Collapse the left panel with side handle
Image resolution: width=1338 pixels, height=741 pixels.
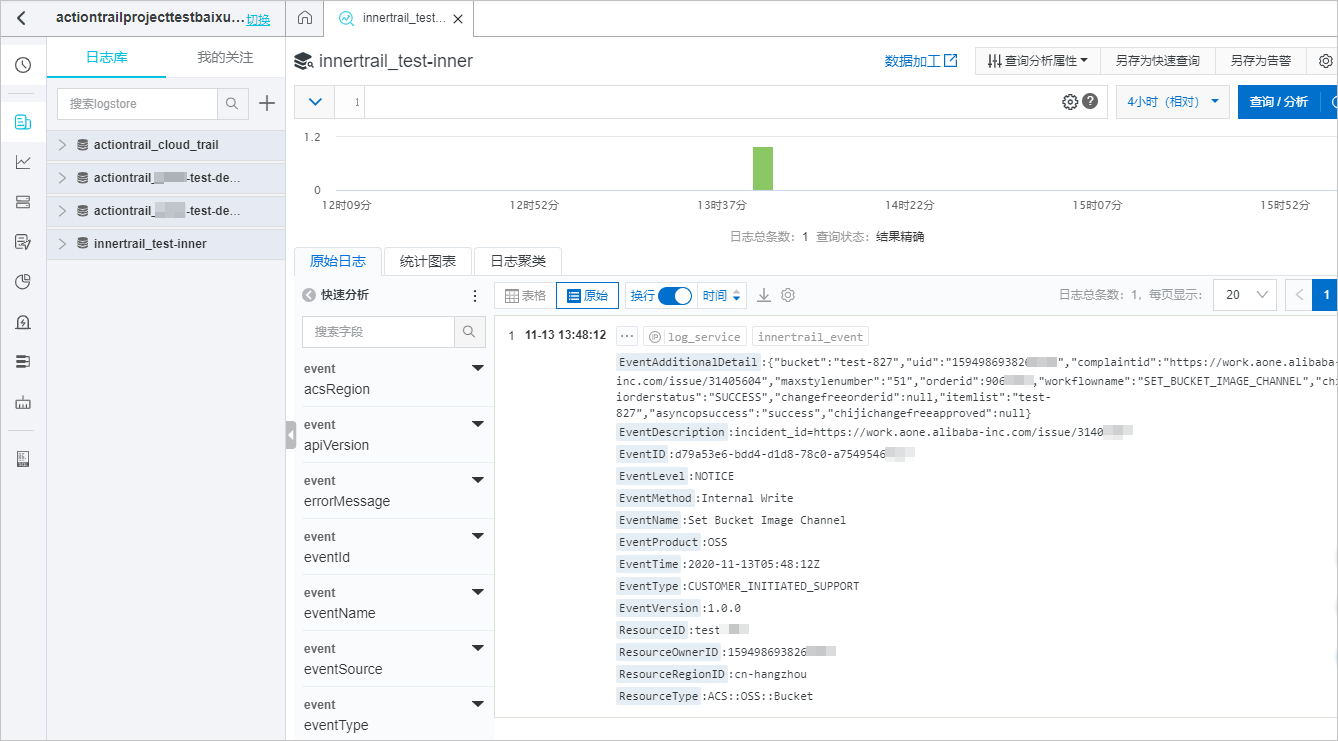(291, 435)
